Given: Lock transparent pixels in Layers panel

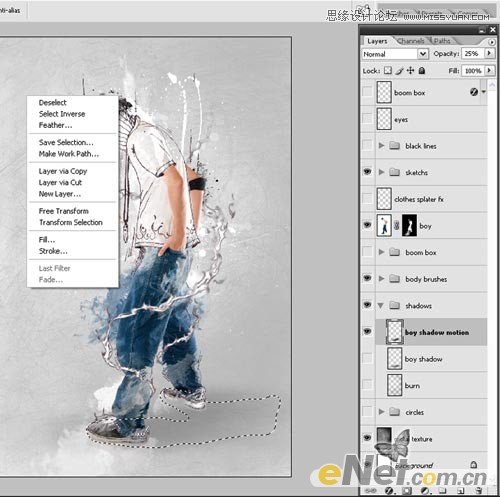Looking at the screenshot, I should pyautogui.click(x=387, y=71).
